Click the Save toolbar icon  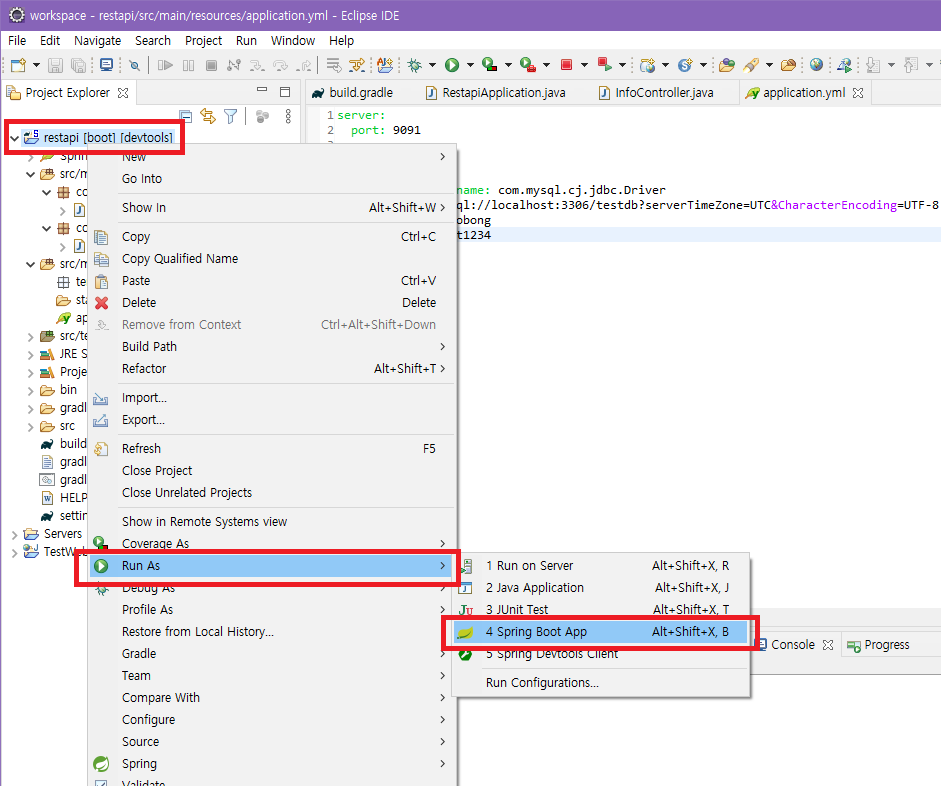55,65
